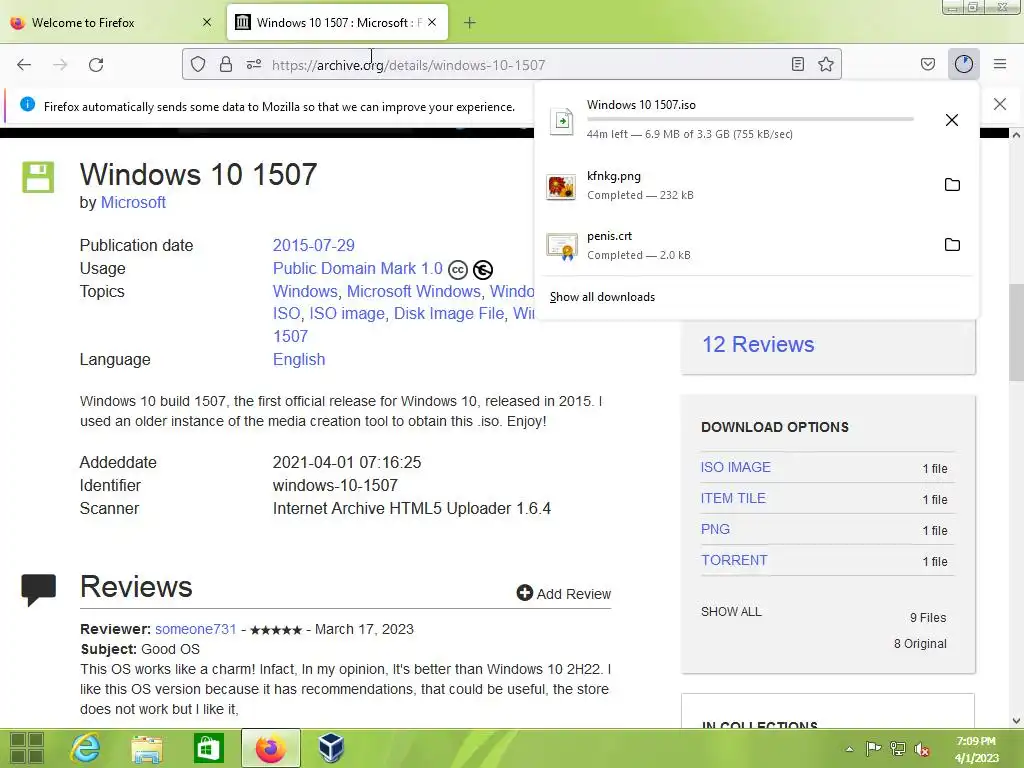Close the Welcome to Firefox tab
Screen dimensions: 1024x768
pos(207,22)
